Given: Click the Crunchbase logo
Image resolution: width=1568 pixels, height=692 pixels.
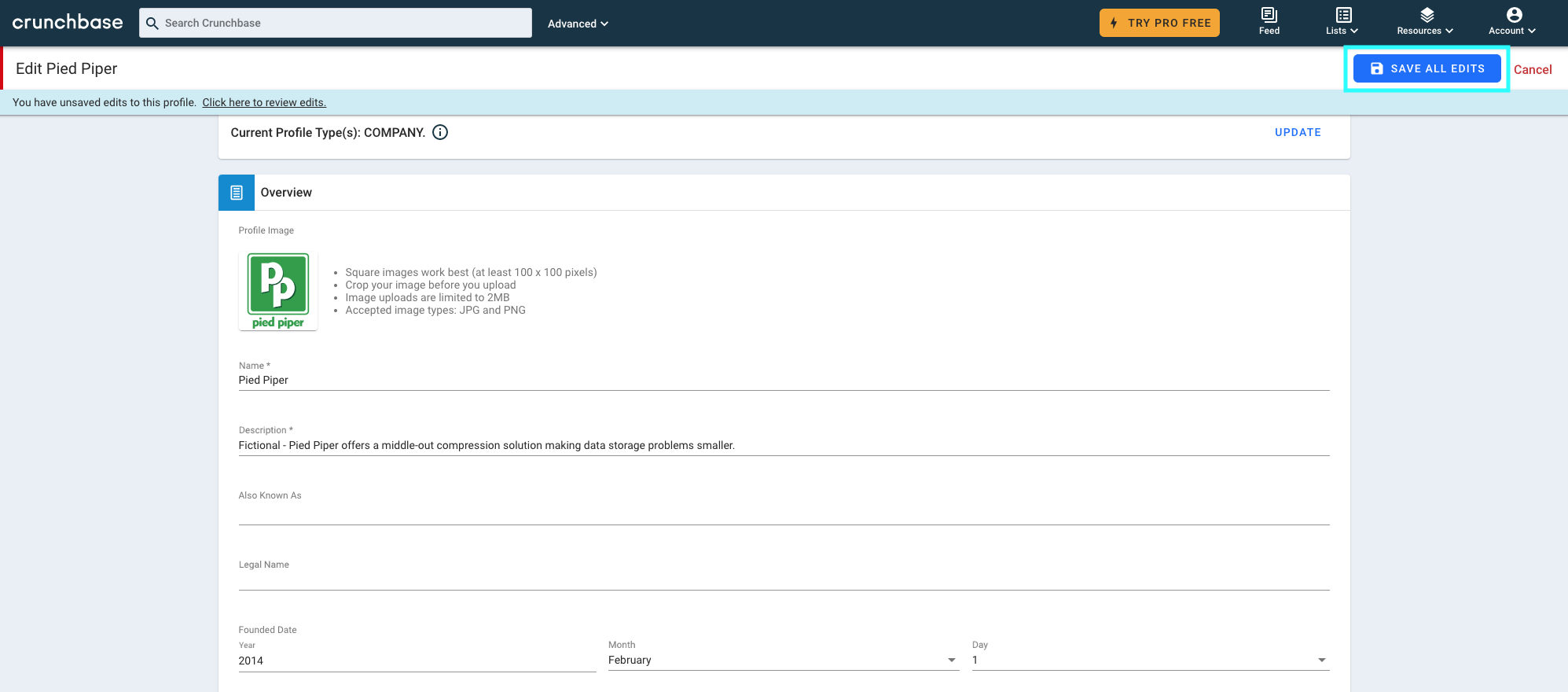Looking at the screenshot, I should tap(68, 23).
